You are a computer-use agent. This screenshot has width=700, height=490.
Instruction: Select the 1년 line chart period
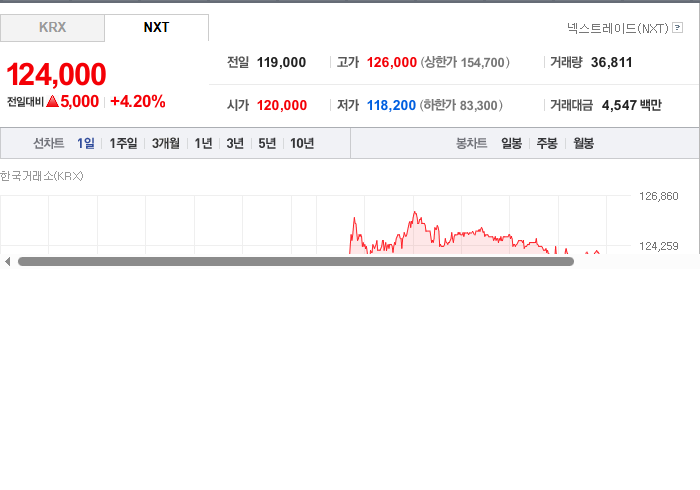(203, 143)
